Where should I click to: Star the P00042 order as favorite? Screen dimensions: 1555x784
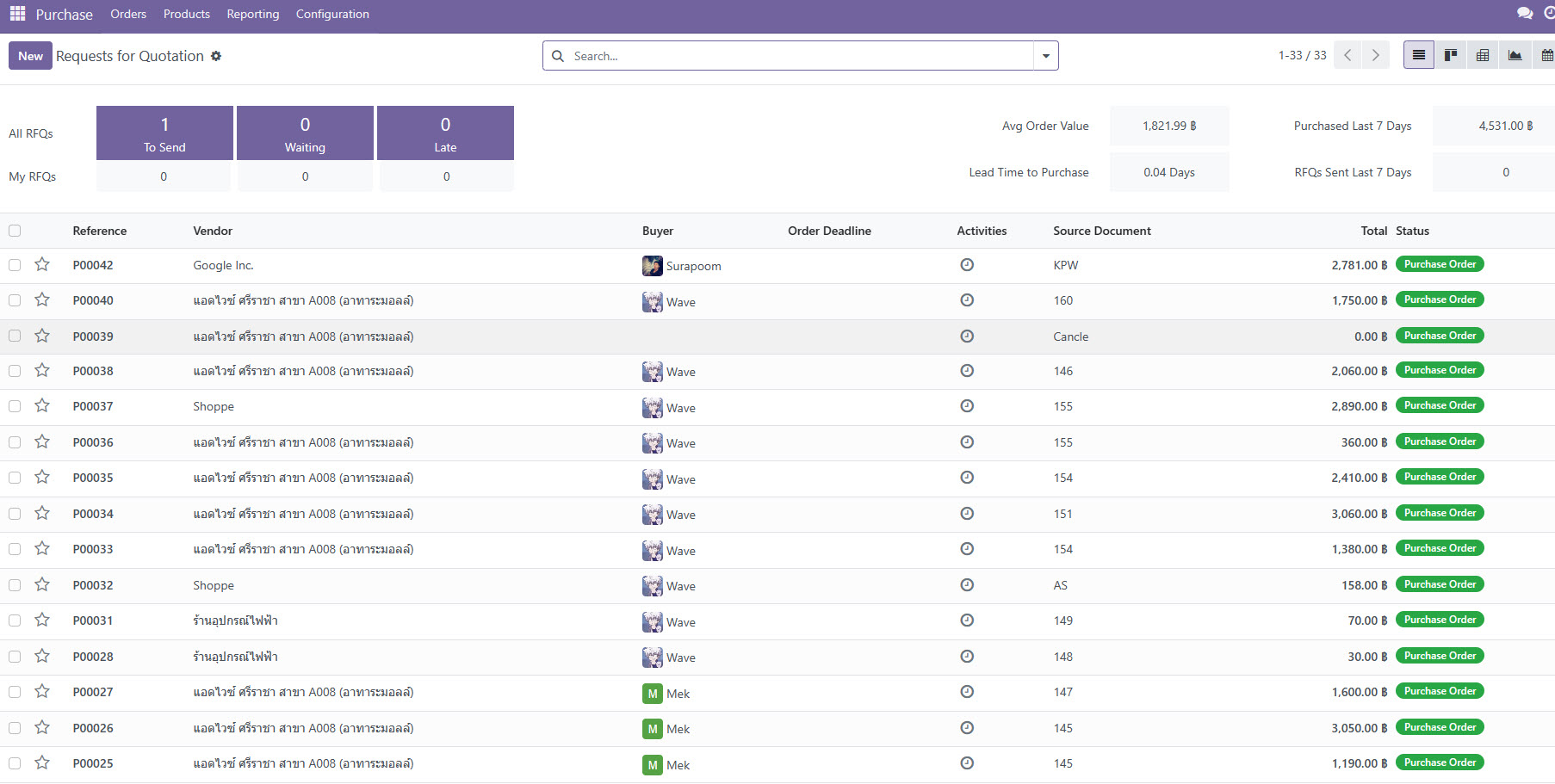42,265
